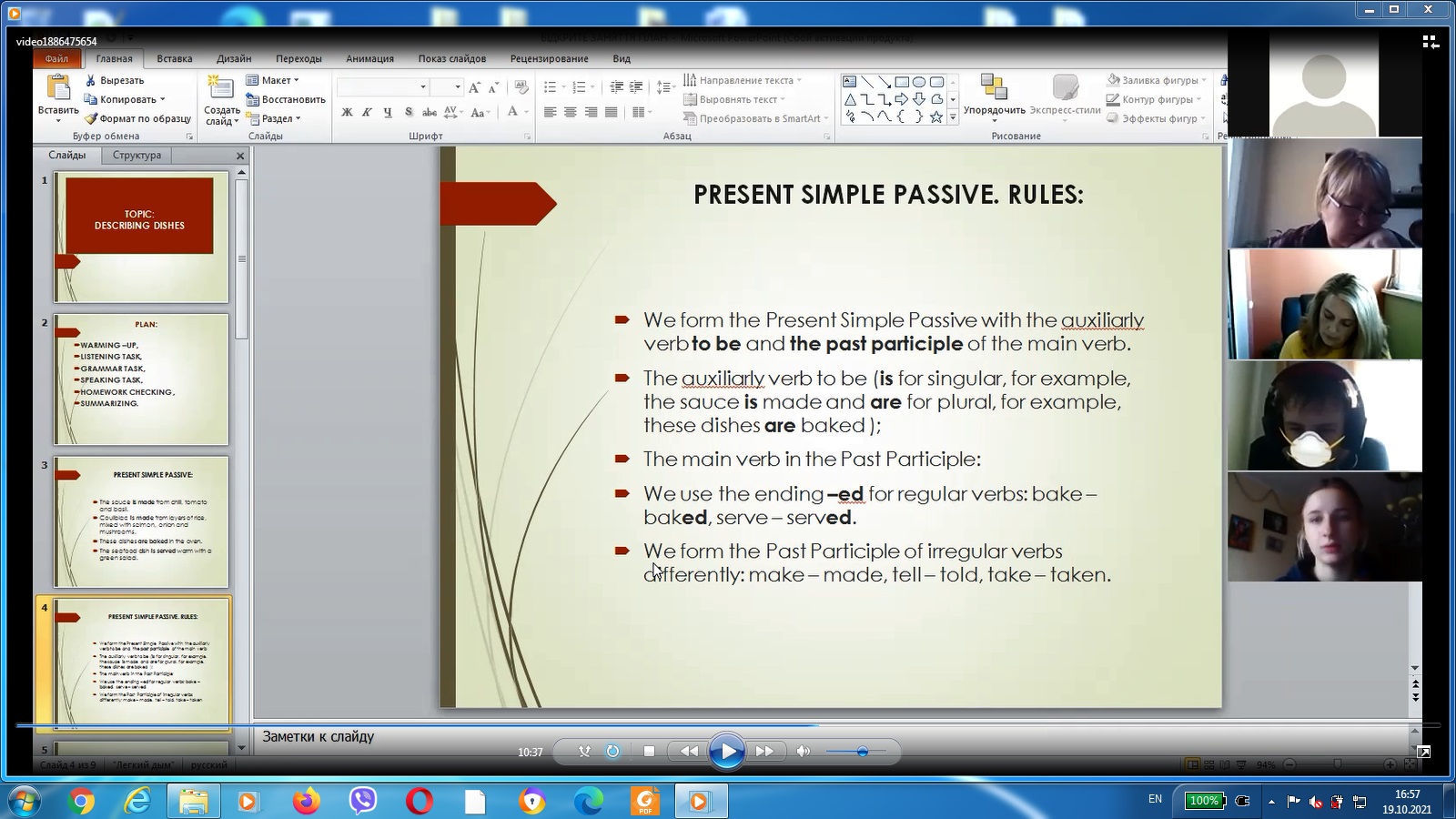This screenshot has height=819, width=1456.
Task: Toggle the repeat button in the player
Action: 612,752
